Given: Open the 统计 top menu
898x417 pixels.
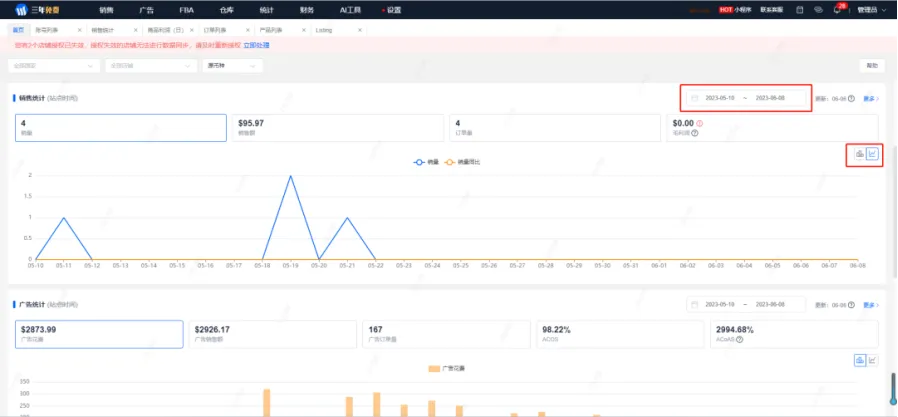Looking at the screenshot, I should (x=267, y=10).
